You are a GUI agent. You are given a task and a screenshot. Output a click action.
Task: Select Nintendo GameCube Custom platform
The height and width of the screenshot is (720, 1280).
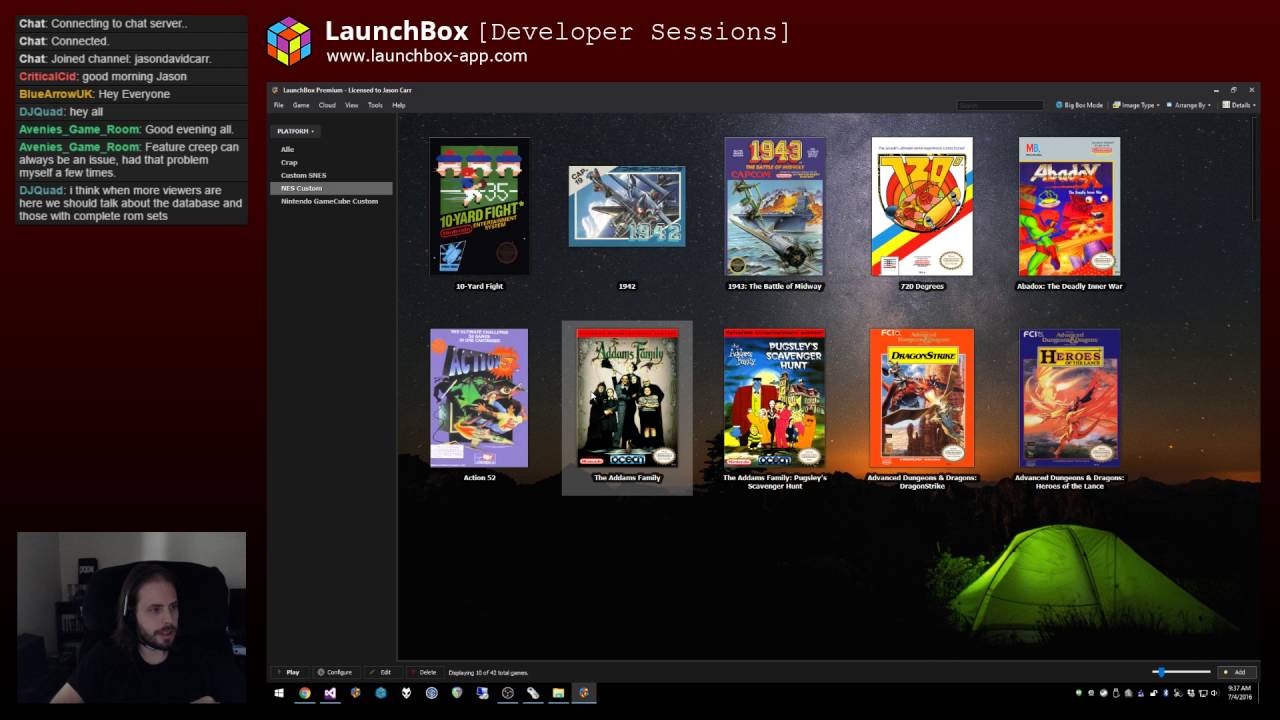pyautogui.click(x=329, y=201)
